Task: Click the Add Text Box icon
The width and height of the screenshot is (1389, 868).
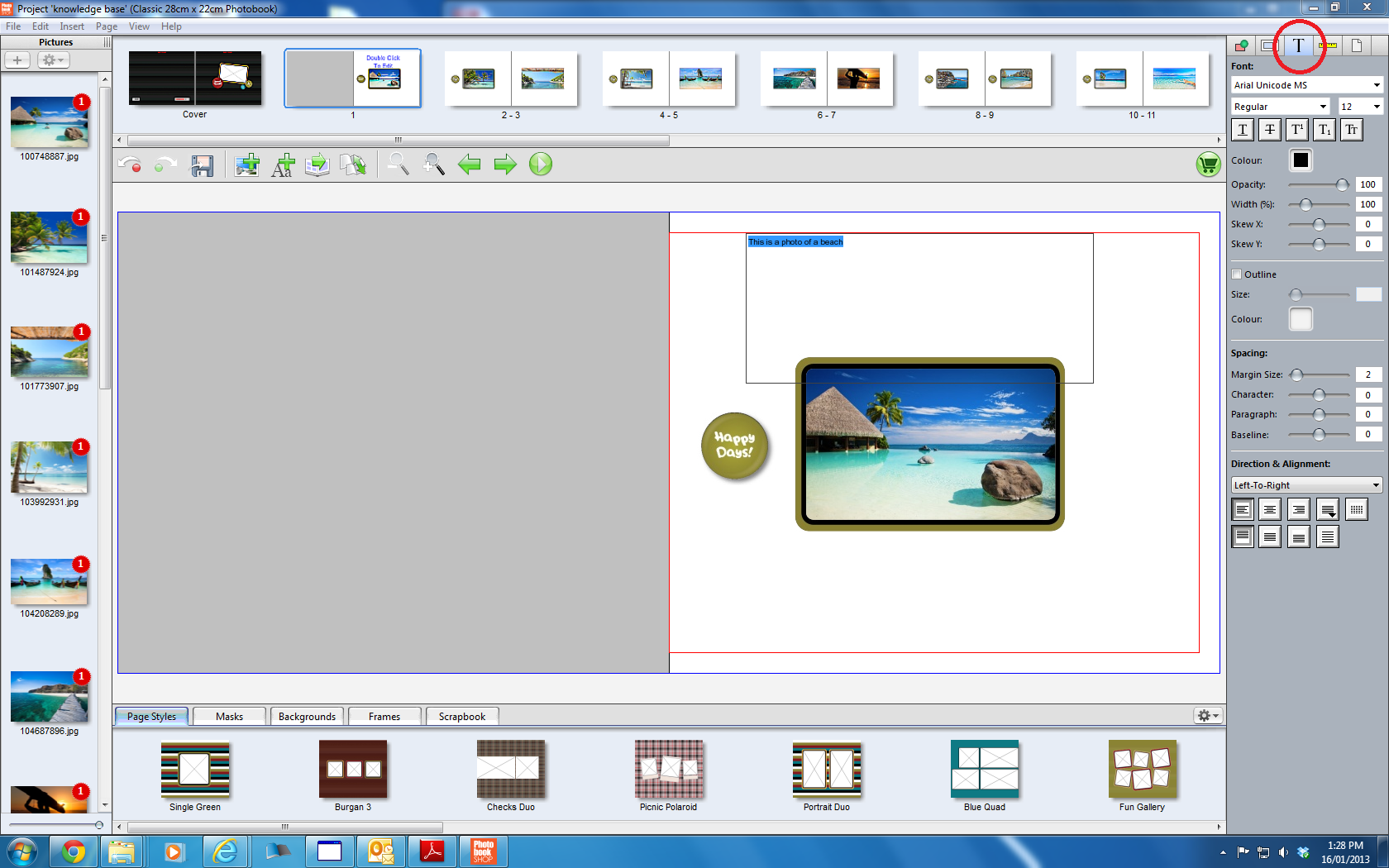Action: 283,165
